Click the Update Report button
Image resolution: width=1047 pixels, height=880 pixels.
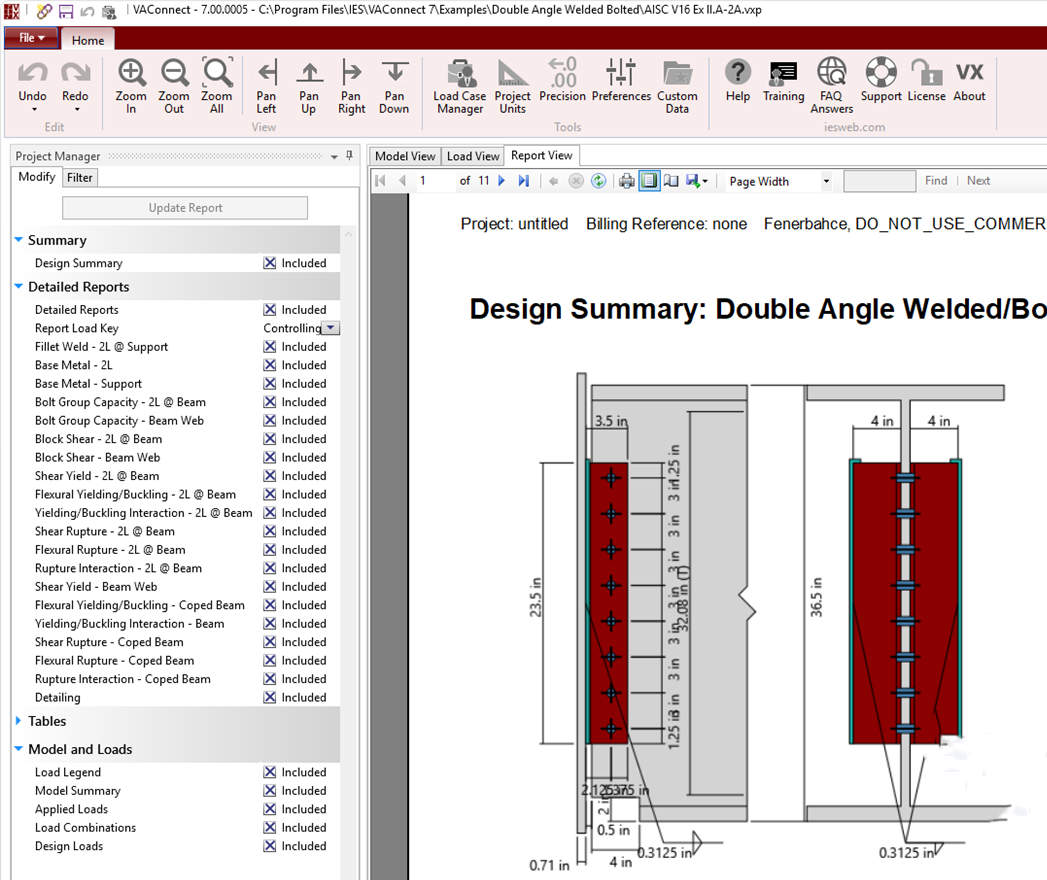point(184,207)
